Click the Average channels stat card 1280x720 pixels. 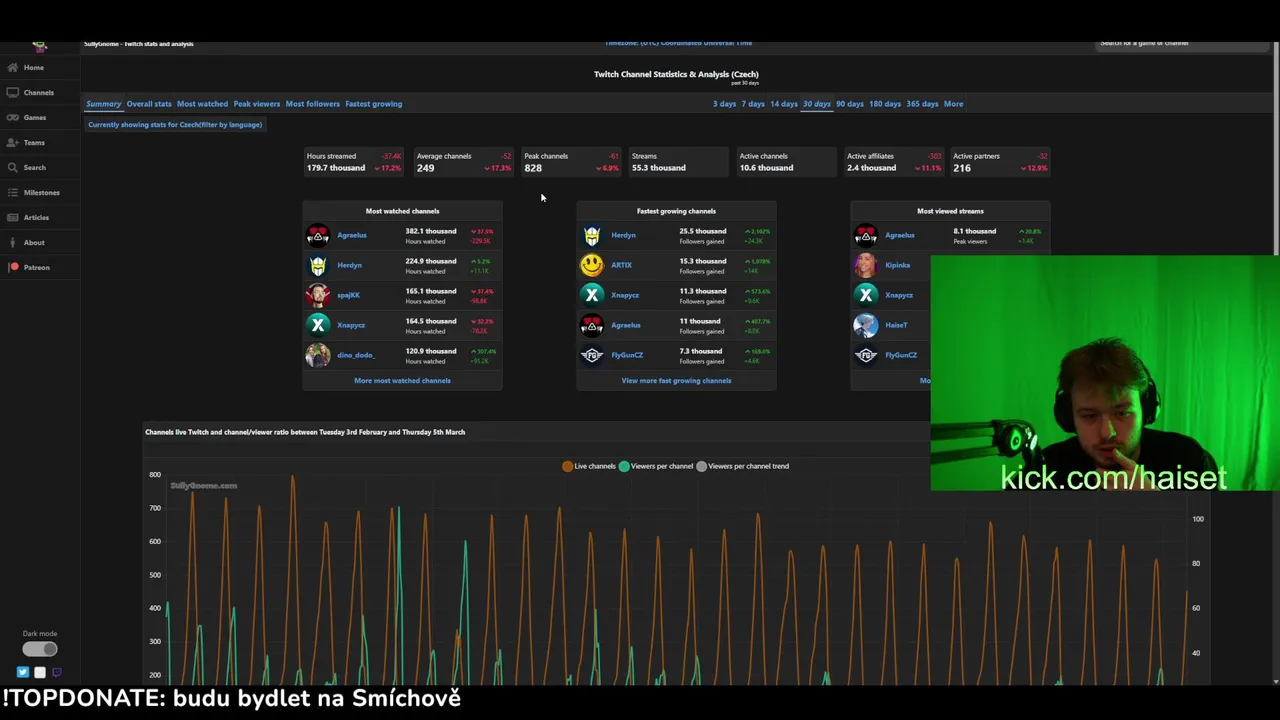point(464,162)
